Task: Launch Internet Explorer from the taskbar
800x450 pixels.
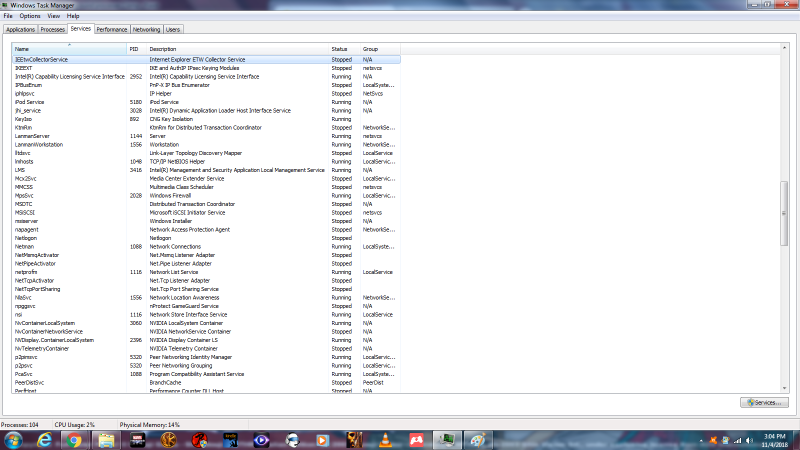Action: (x=44, y=440)
